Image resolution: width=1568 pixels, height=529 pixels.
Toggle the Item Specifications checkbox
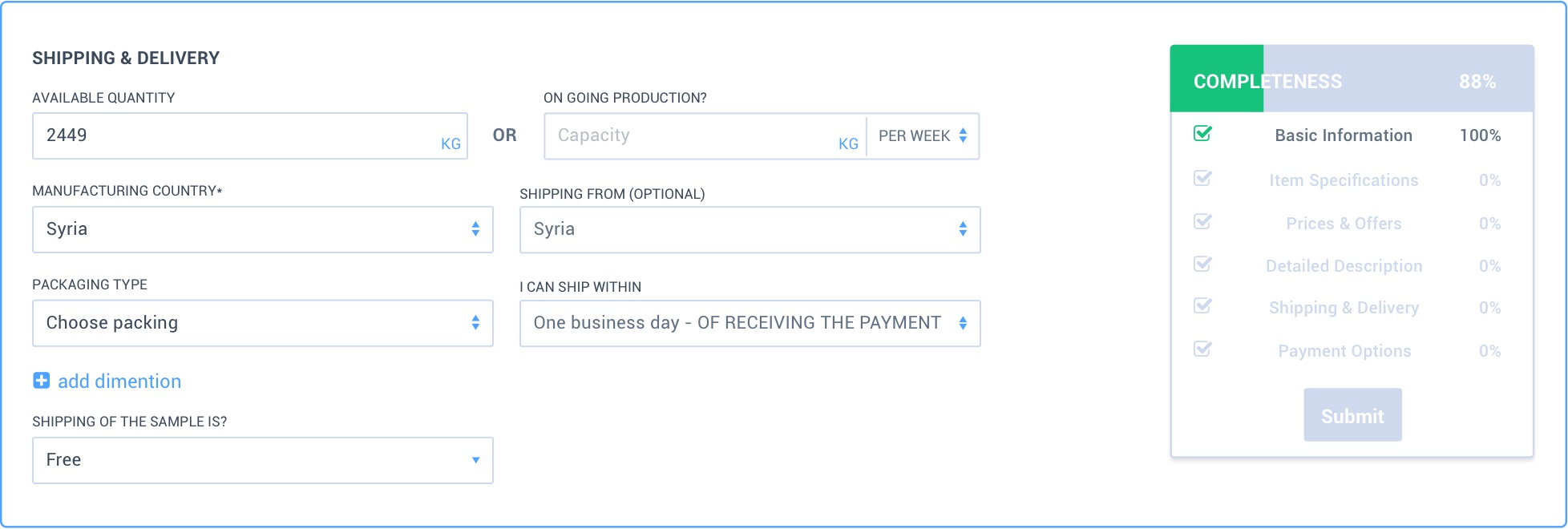(x=1202, y=178)
